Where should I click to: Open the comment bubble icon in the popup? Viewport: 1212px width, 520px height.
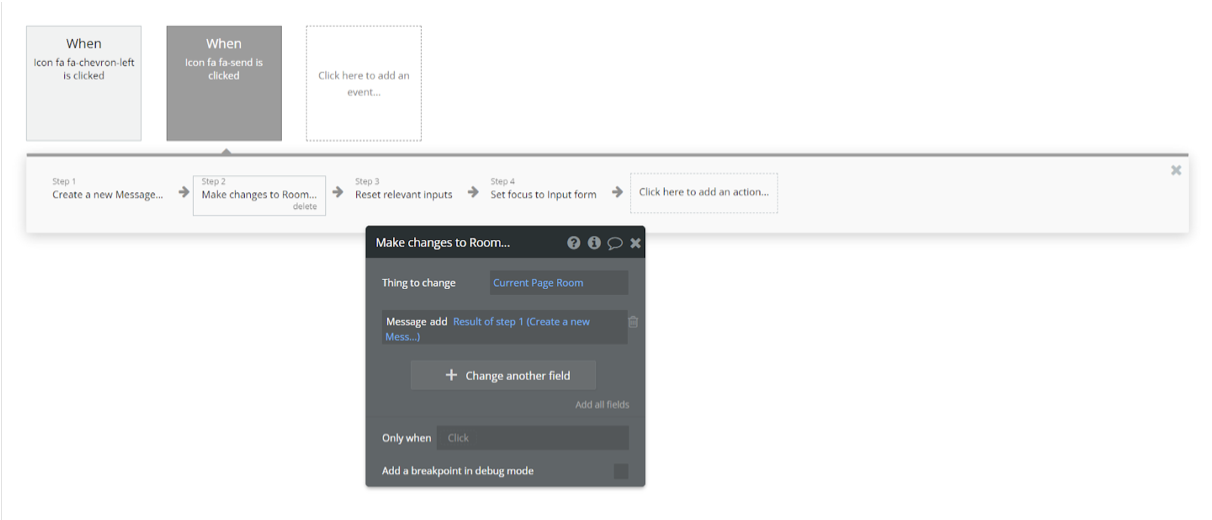(615, 243)
